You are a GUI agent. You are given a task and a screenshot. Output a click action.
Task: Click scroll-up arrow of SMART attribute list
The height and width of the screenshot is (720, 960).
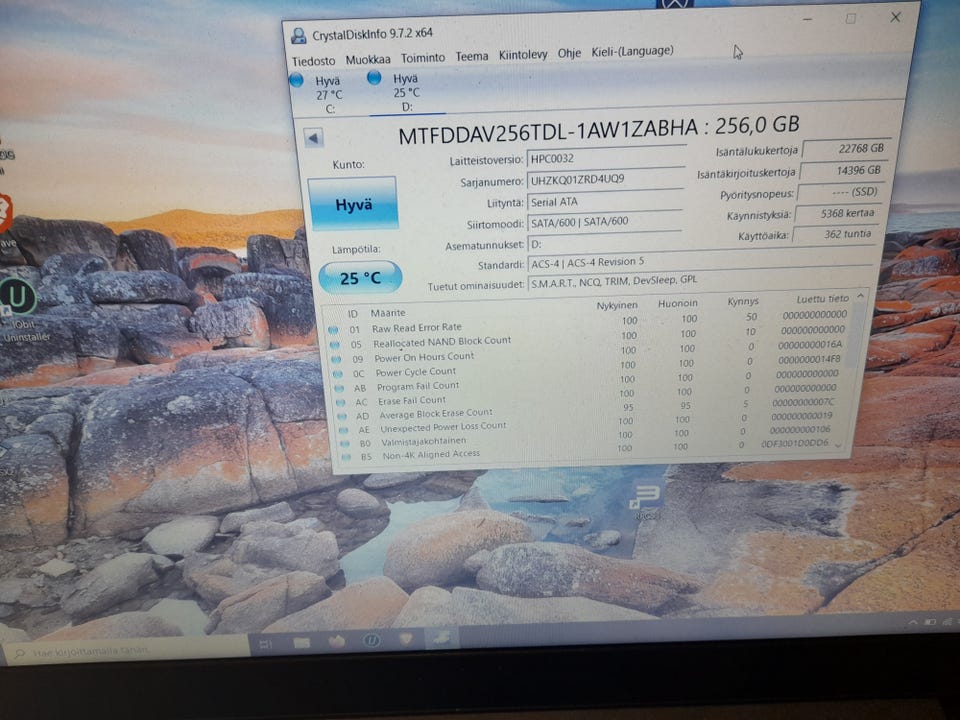860,297
